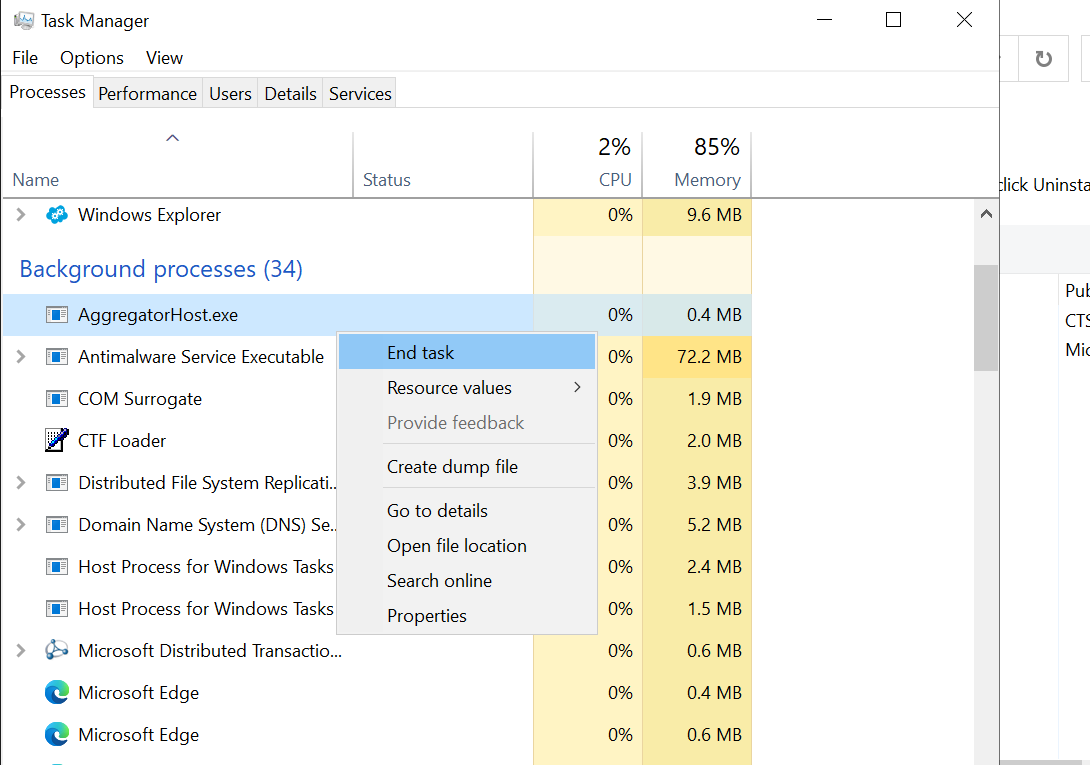Expand the Windows Explorer process group

21,215
